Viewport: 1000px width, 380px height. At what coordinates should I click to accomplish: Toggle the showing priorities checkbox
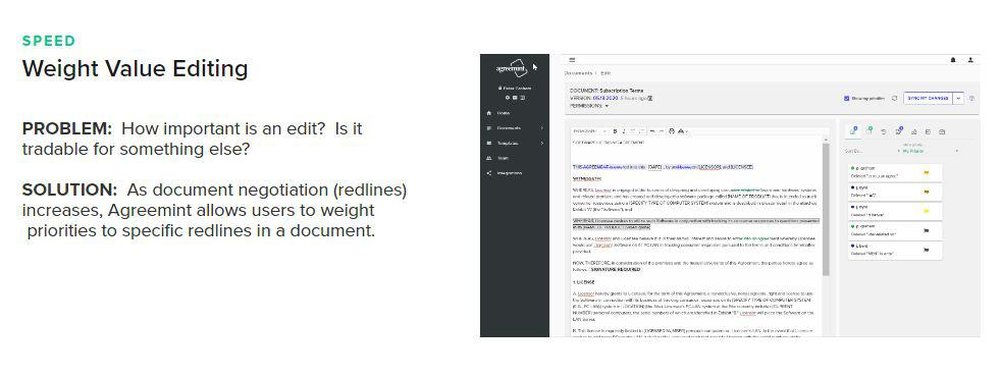click(846, 98)
